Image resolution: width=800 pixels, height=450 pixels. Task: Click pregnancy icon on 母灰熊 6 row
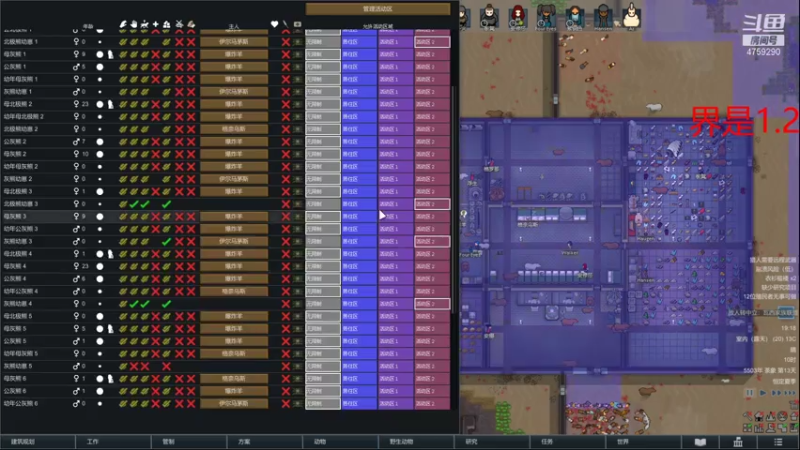(x=110, y=379)
